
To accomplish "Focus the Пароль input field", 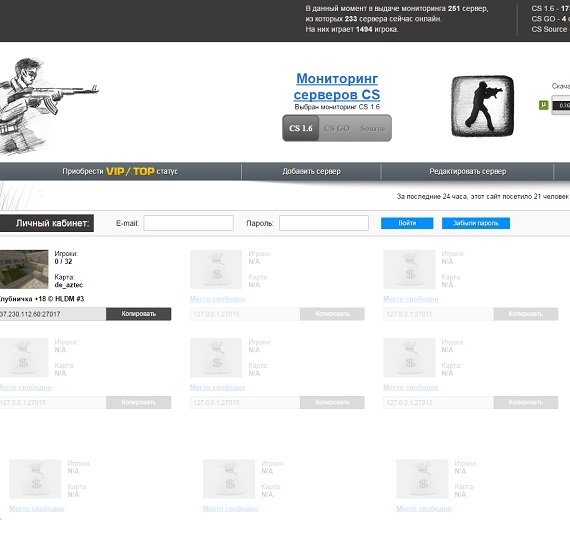I will coord(324,223).
